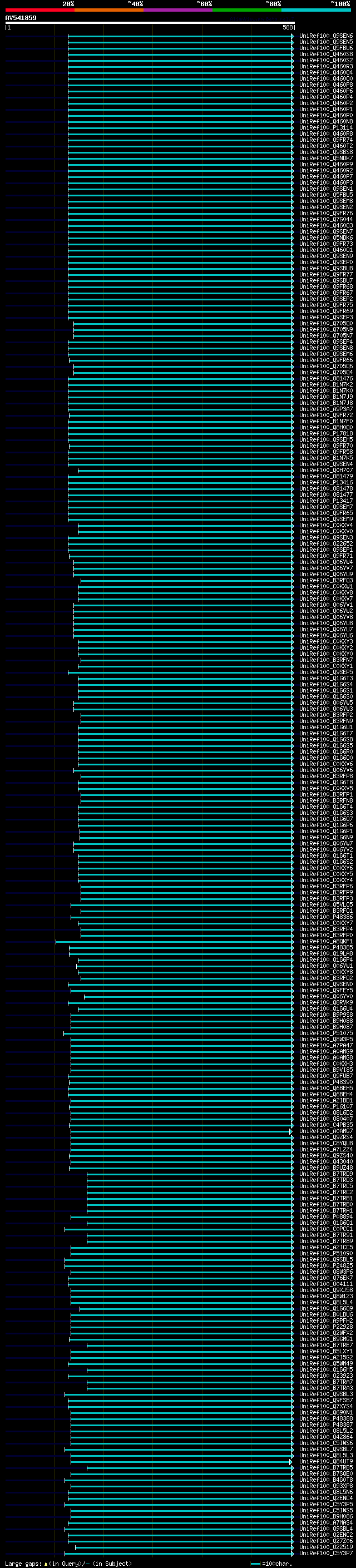Open hit UniRef100_P48387
The width and height of the screenshot is (356, 1568).
325,1424
